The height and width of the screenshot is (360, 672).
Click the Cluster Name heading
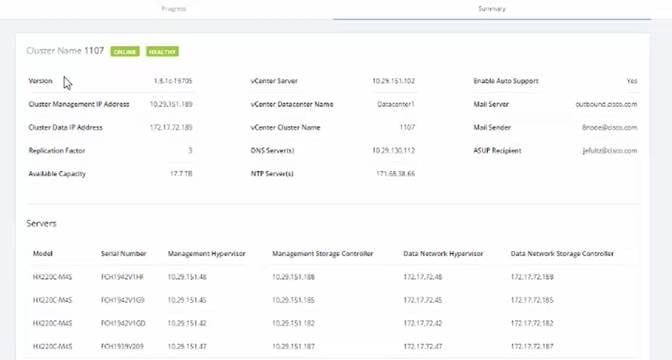pos(65,51)
